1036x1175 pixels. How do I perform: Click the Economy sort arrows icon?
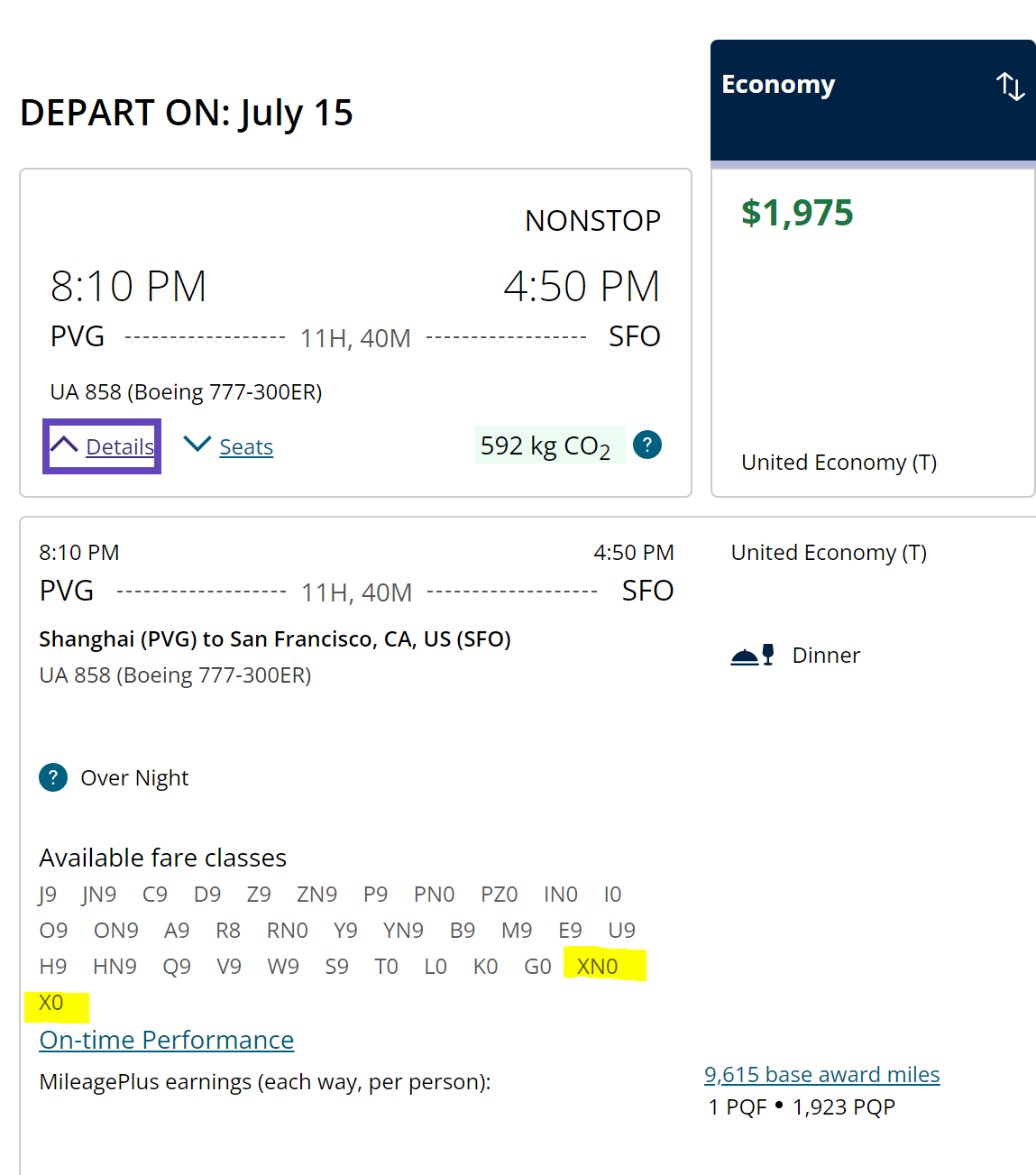(x=1010, y=87)
